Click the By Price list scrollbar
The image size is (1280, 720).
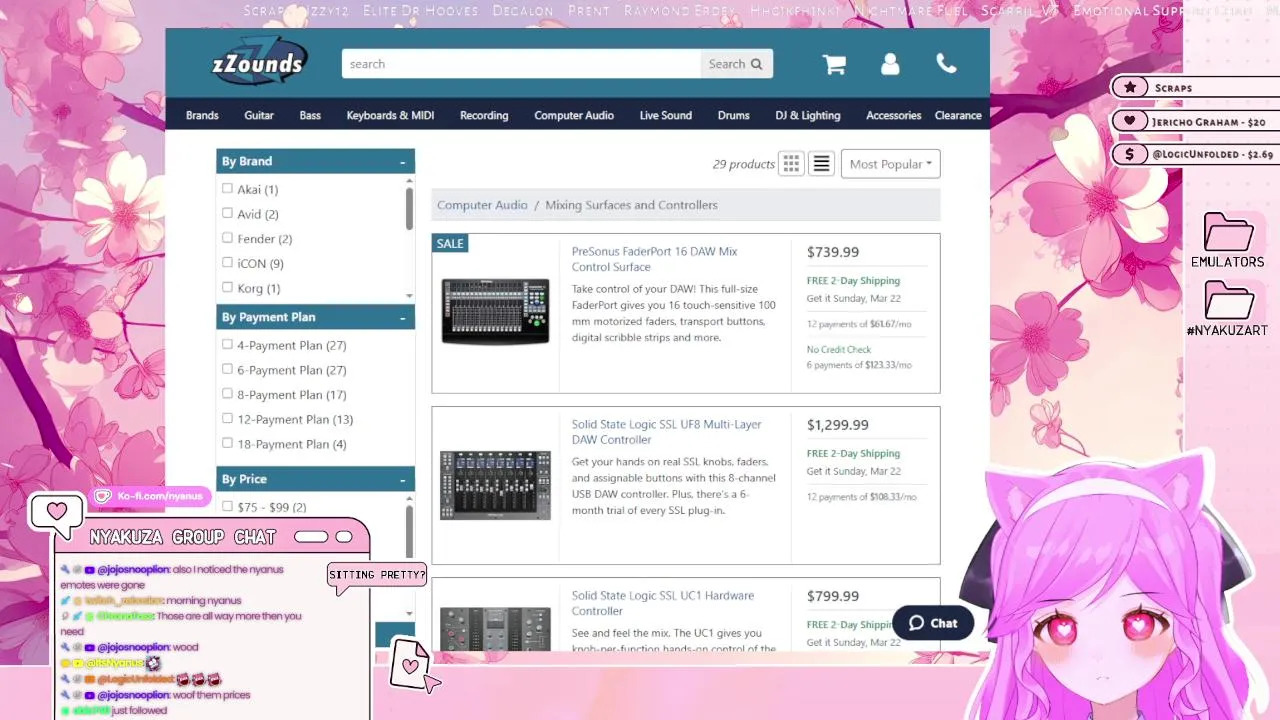coord(409,530)
